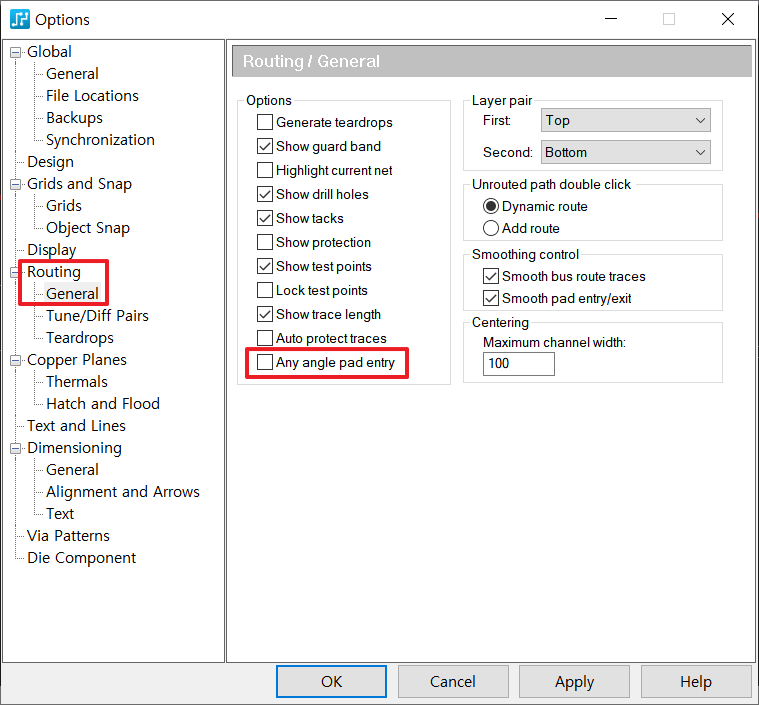759x705 pixels.
Task: Choose the Dynamic route radio option
Action: (491, 206)
